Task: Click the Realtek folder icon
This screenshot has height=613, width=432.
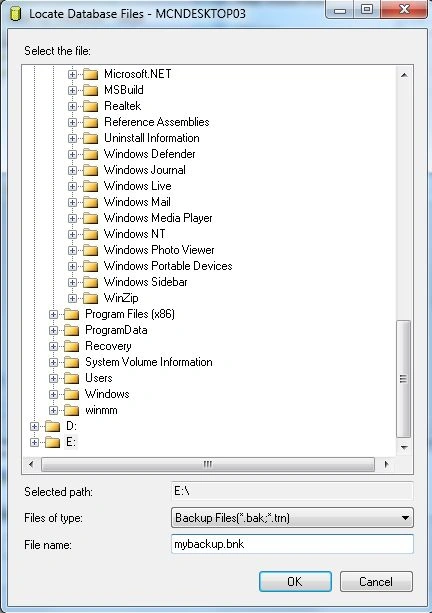Action: click(90, 106)
